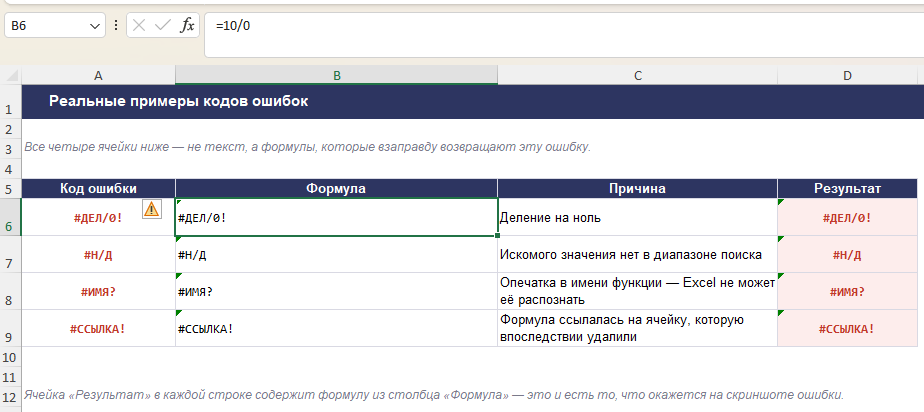Select the 'Результат' header cell
This screenshot has height=412, width=924.
click(x=847, y=189)
